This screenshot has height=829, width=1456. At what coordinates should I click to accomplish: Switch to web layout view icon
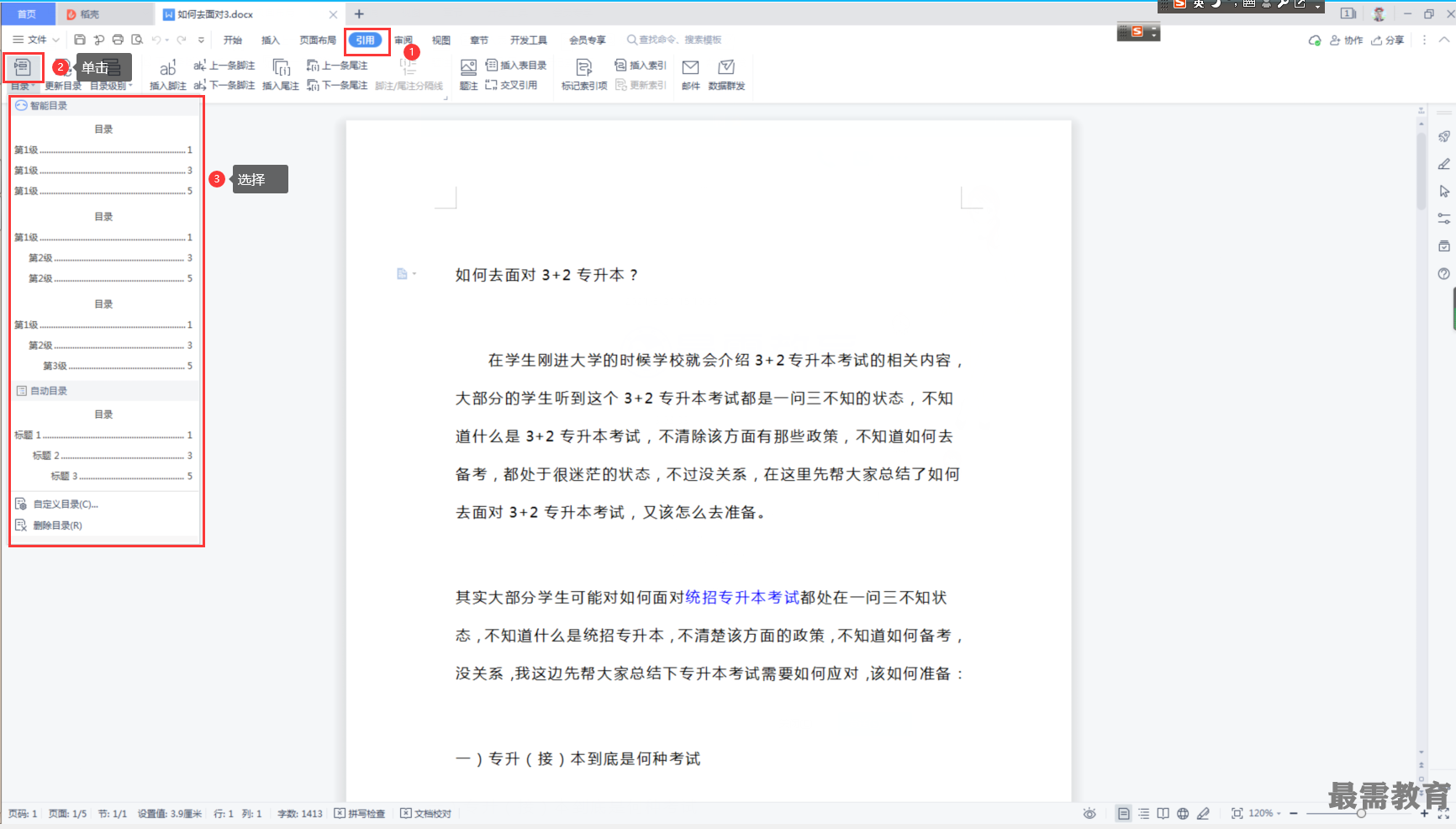(x=1183, y=814)
